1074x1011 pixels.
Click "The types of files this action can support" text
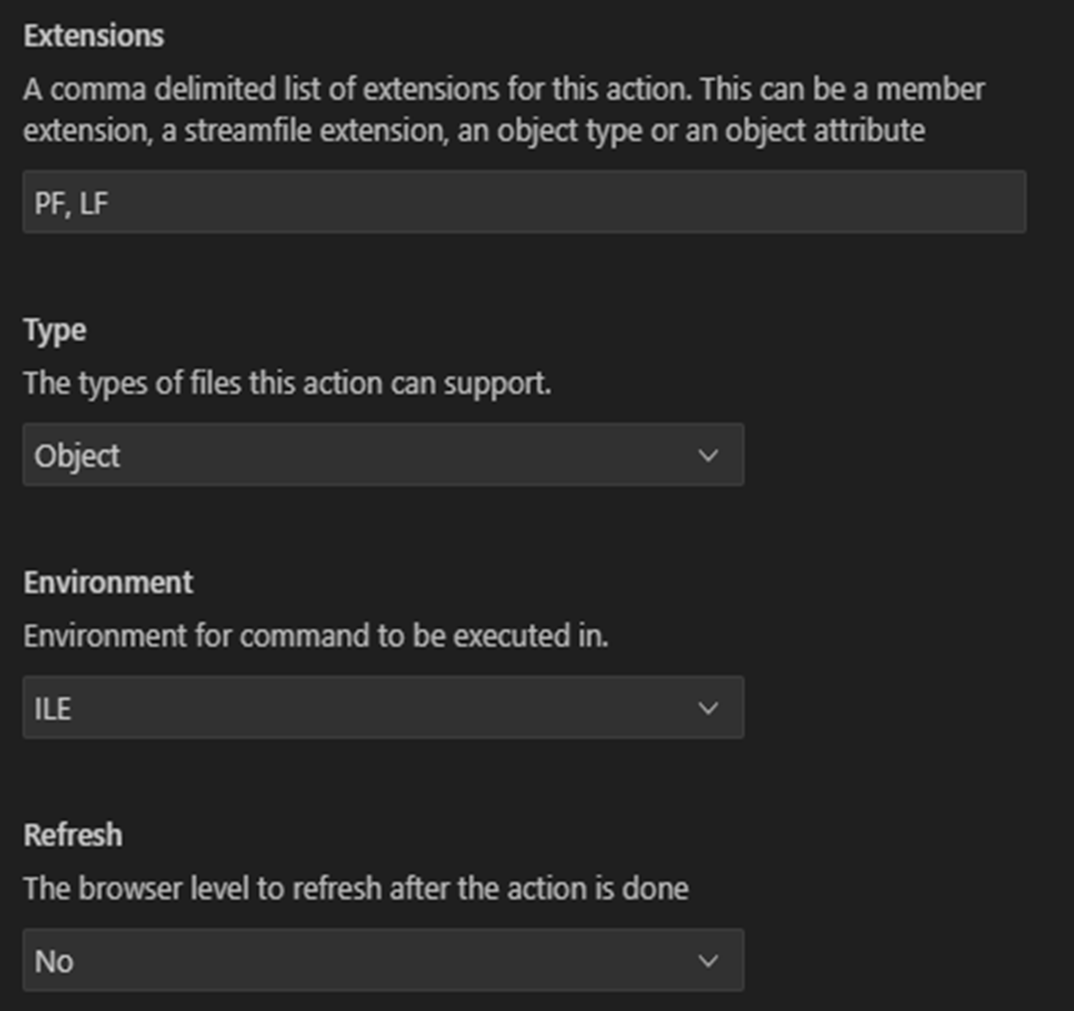(287, 383)
